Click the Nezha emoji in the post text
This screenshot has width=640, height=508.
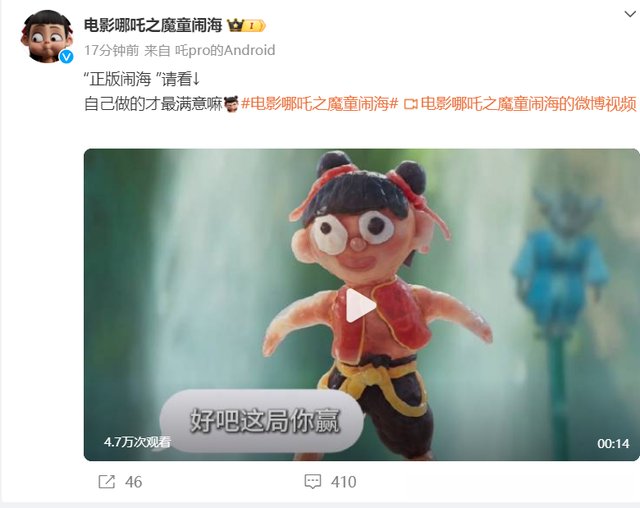tap(231, 104)
